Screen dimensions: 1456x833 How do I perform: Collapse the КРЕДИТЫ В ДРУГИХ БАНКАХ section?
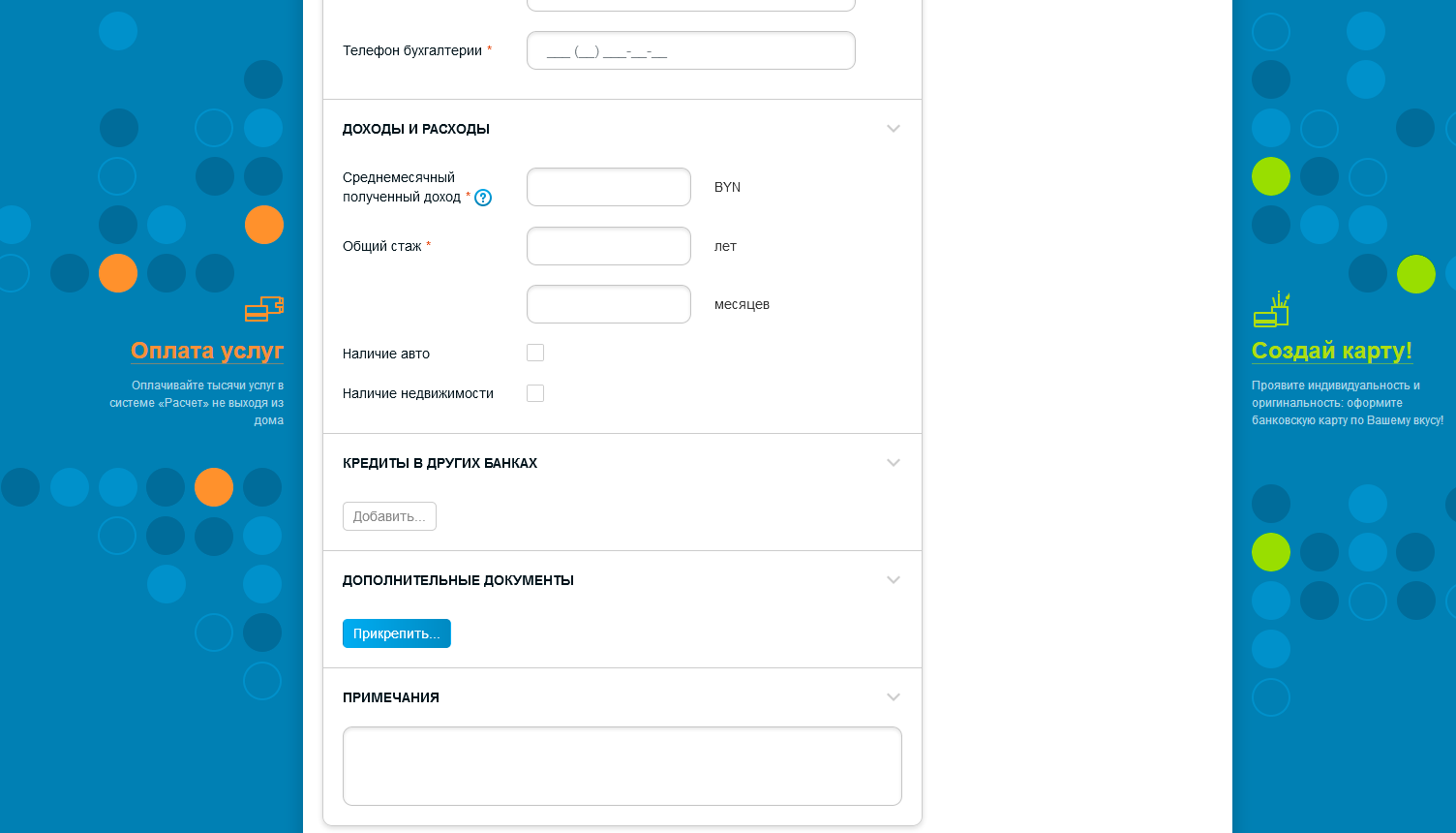click(x=894, y=463)
